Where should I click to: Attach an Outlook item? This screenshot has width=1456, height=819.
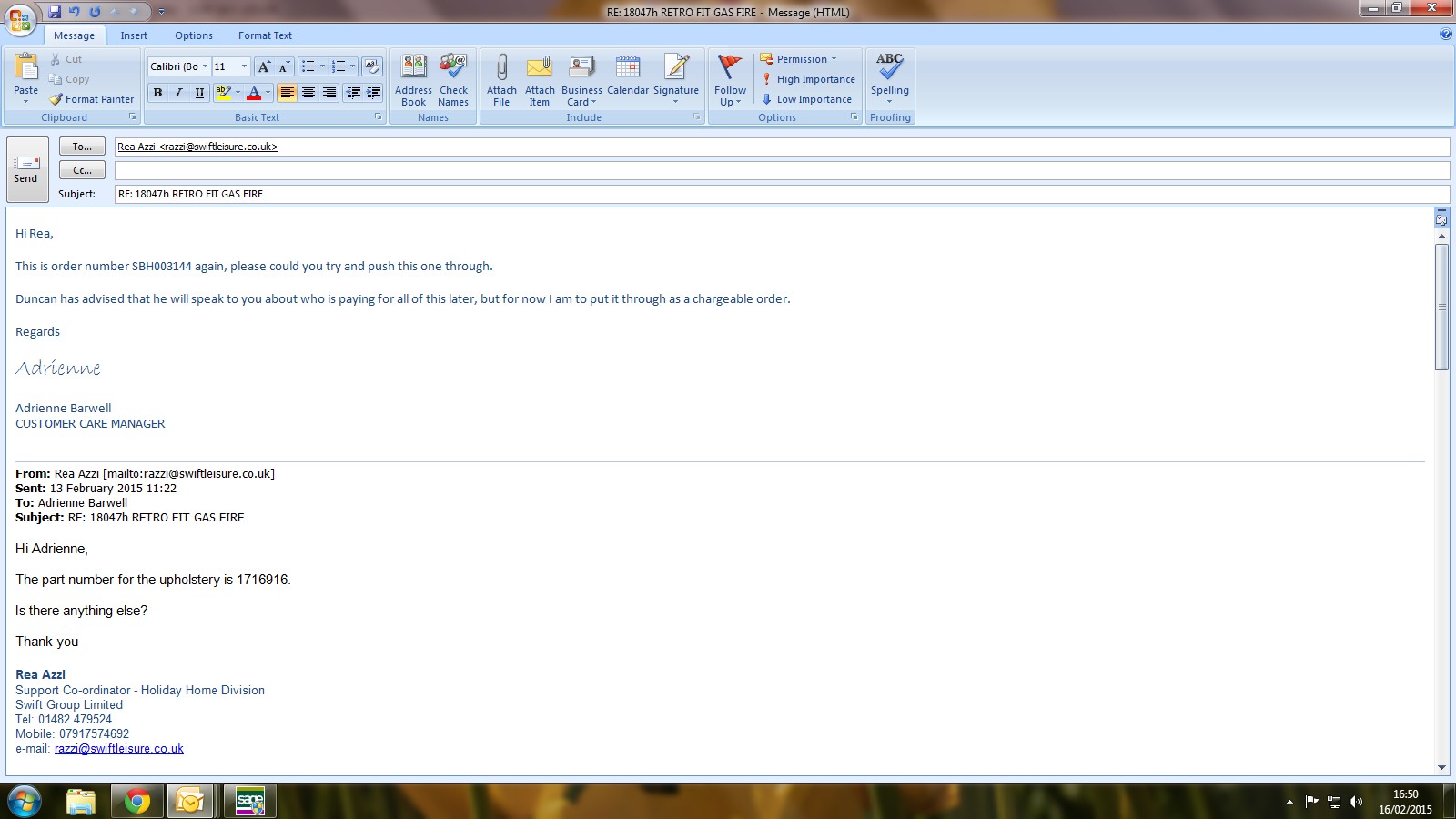click(540, 81)
